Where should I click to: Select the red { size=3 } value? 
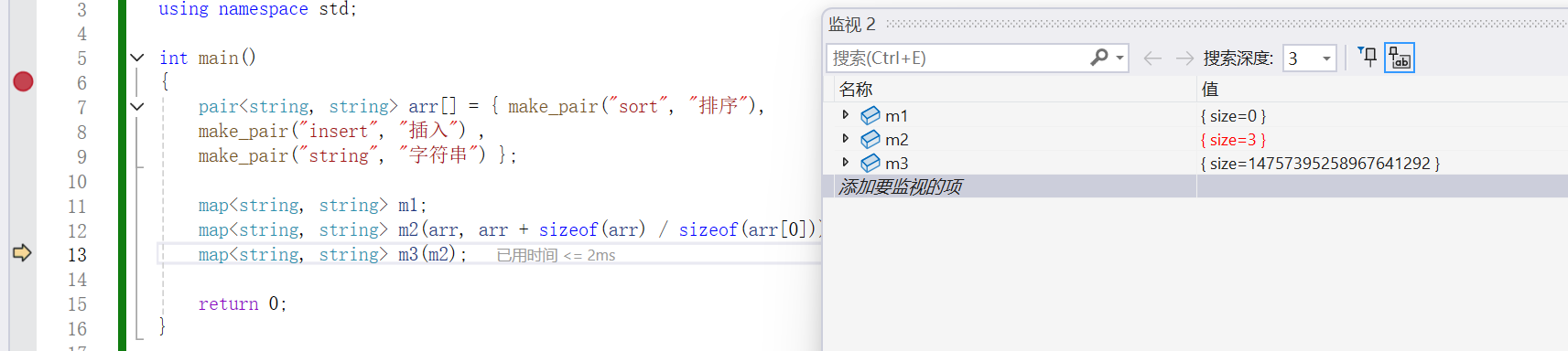(1233, 140)
